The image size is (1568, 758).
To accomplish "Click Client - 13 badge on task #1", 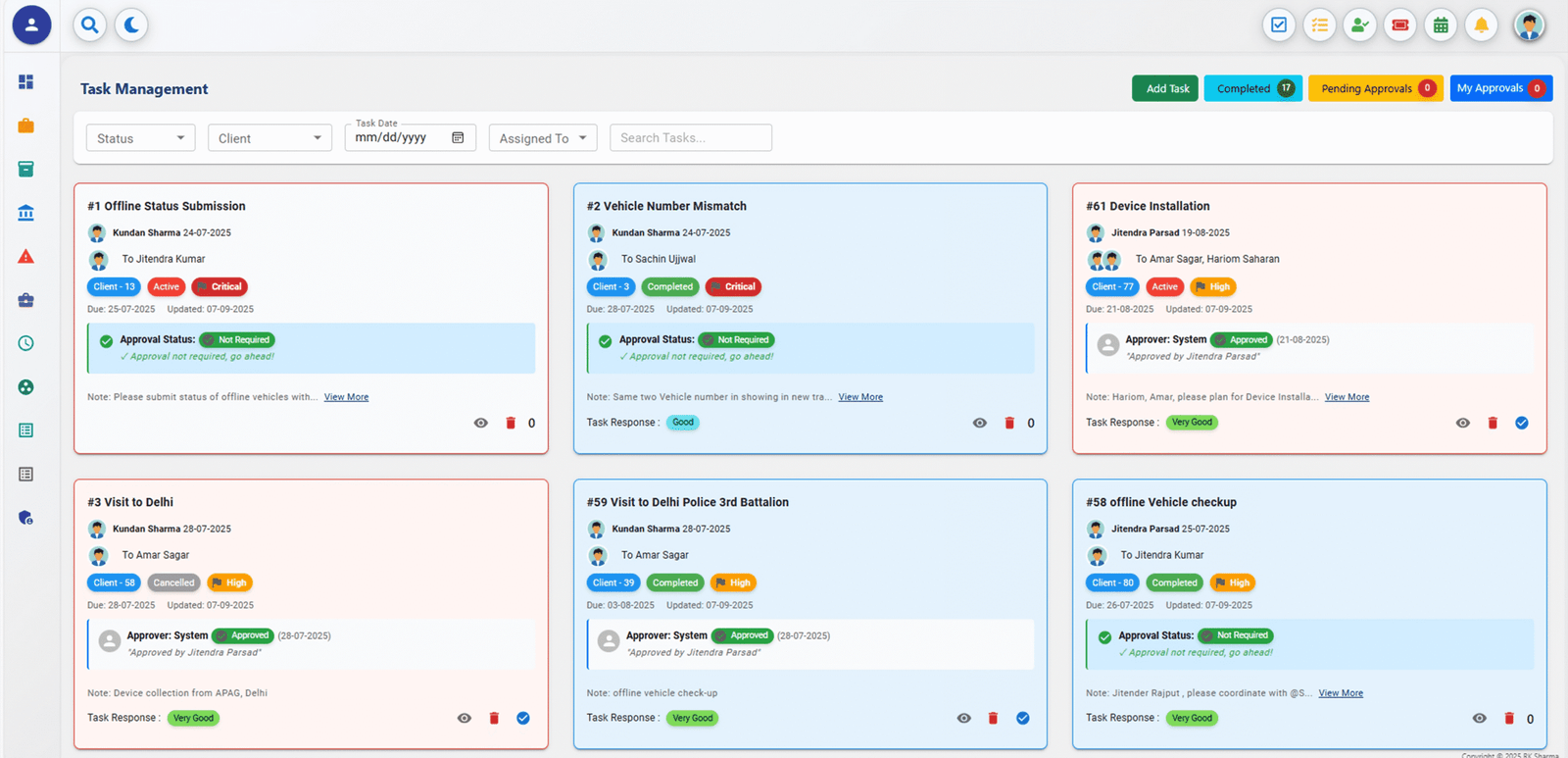I will (115, 286).
